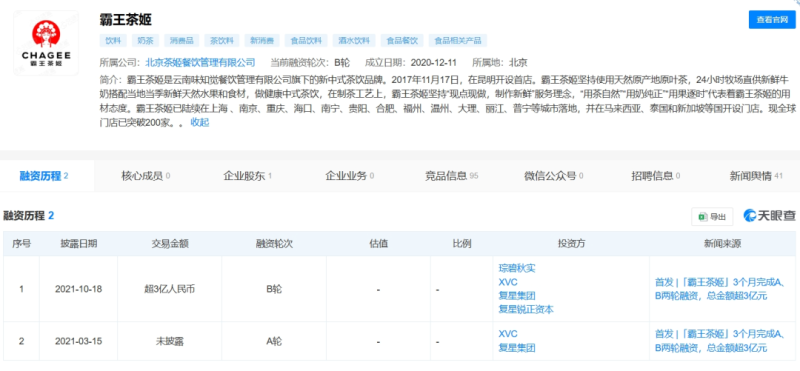800x371 pixels.
Task: Switch to the 企业股东 tab
Action: pos(247,176)
